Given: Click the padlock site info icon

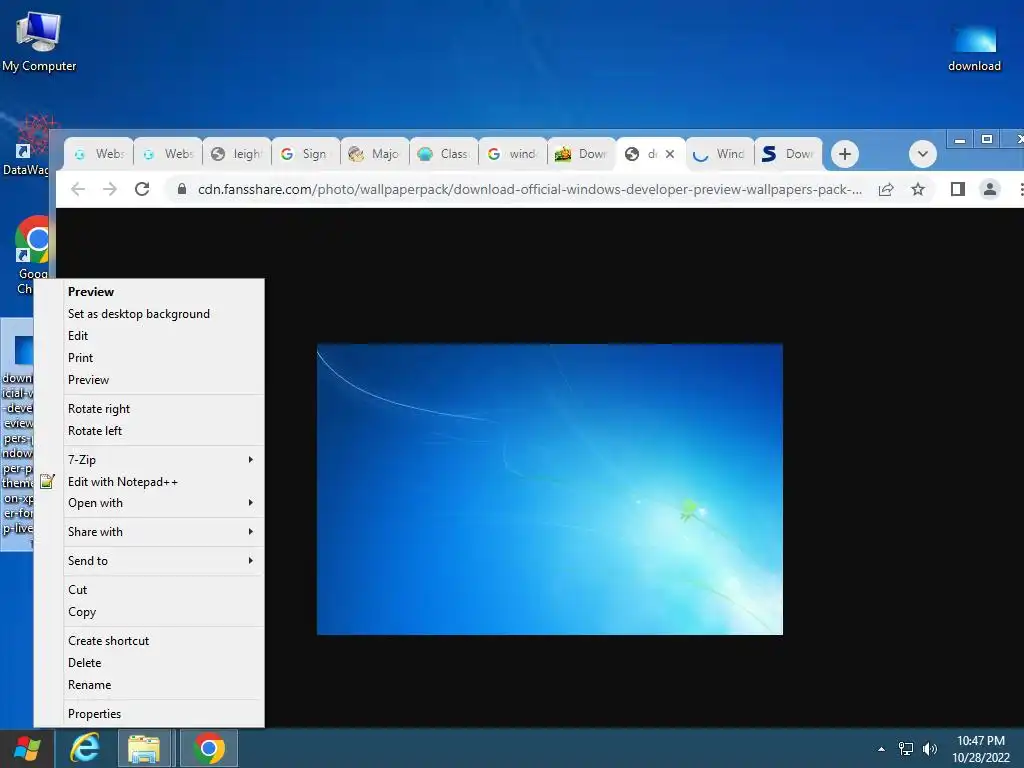Looking at the screenshot, I should tap(182, 189).
